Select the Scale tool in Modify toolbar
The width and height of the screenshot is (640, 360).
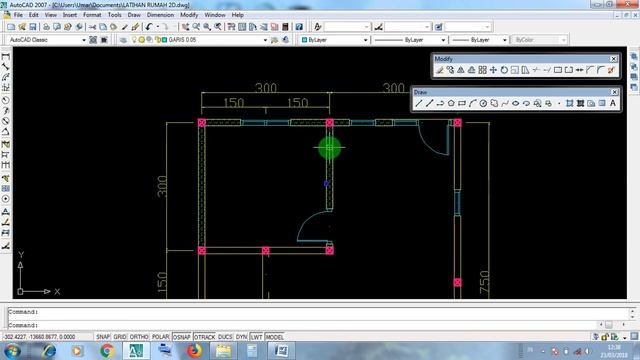pos(515,70)
